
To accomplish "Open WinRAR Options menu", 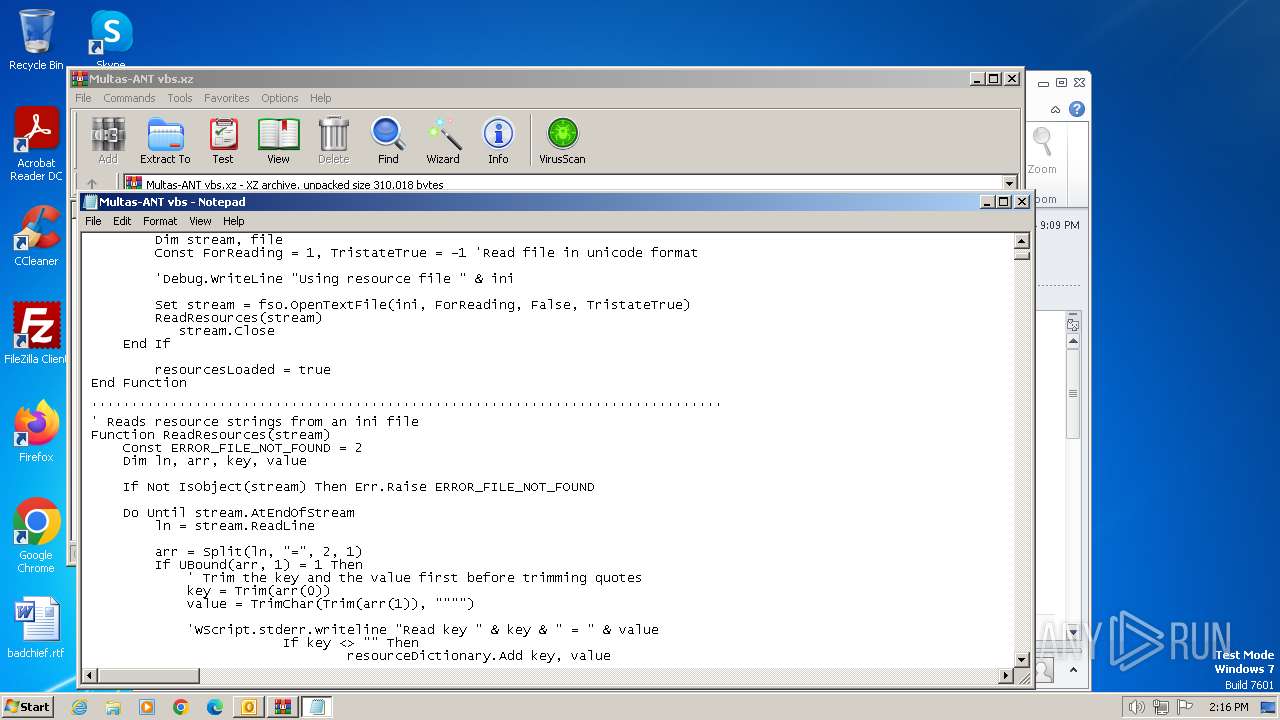I will click(x=280, y=98).
